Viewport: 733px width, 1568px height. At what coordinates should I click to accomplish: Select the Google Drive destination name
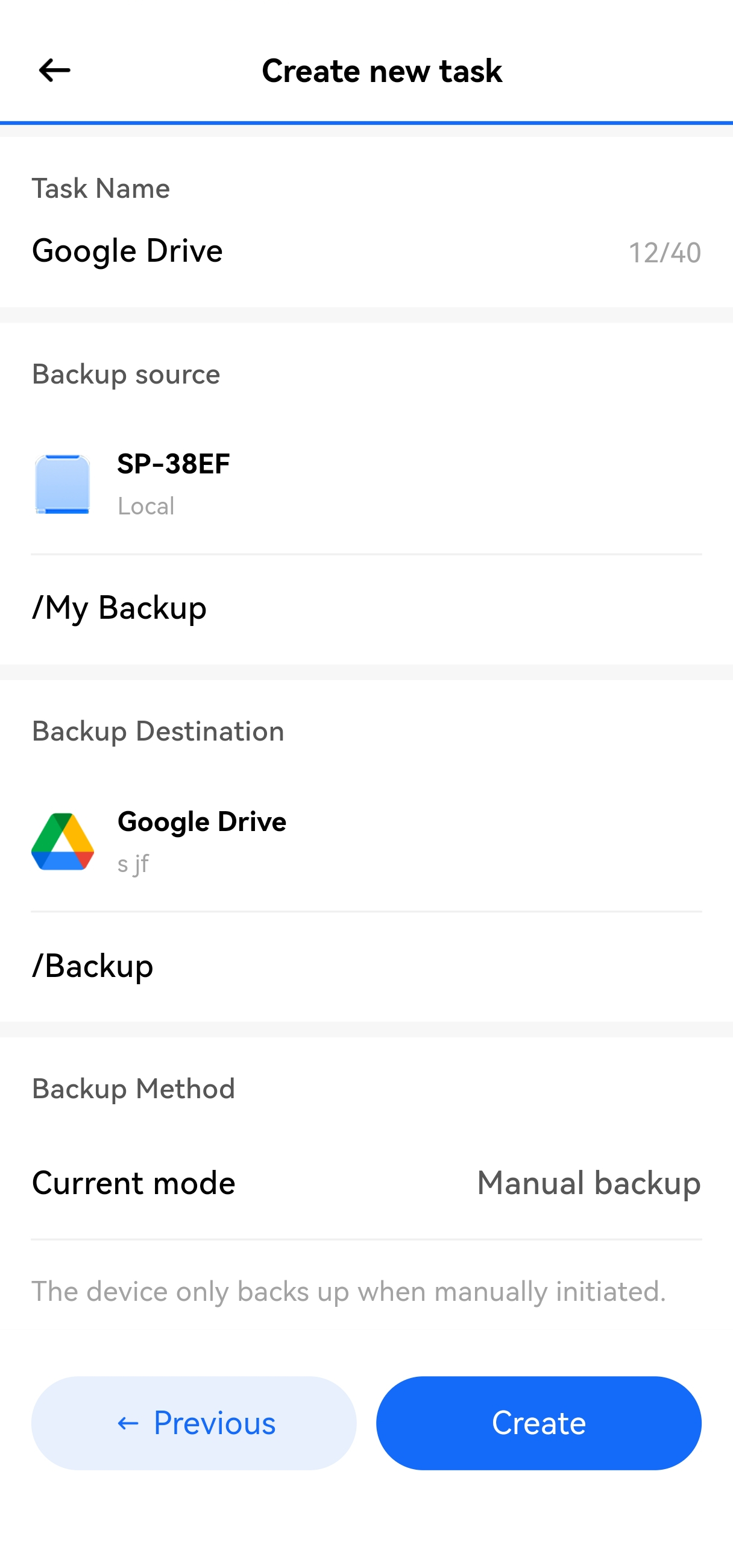[201, 822]
